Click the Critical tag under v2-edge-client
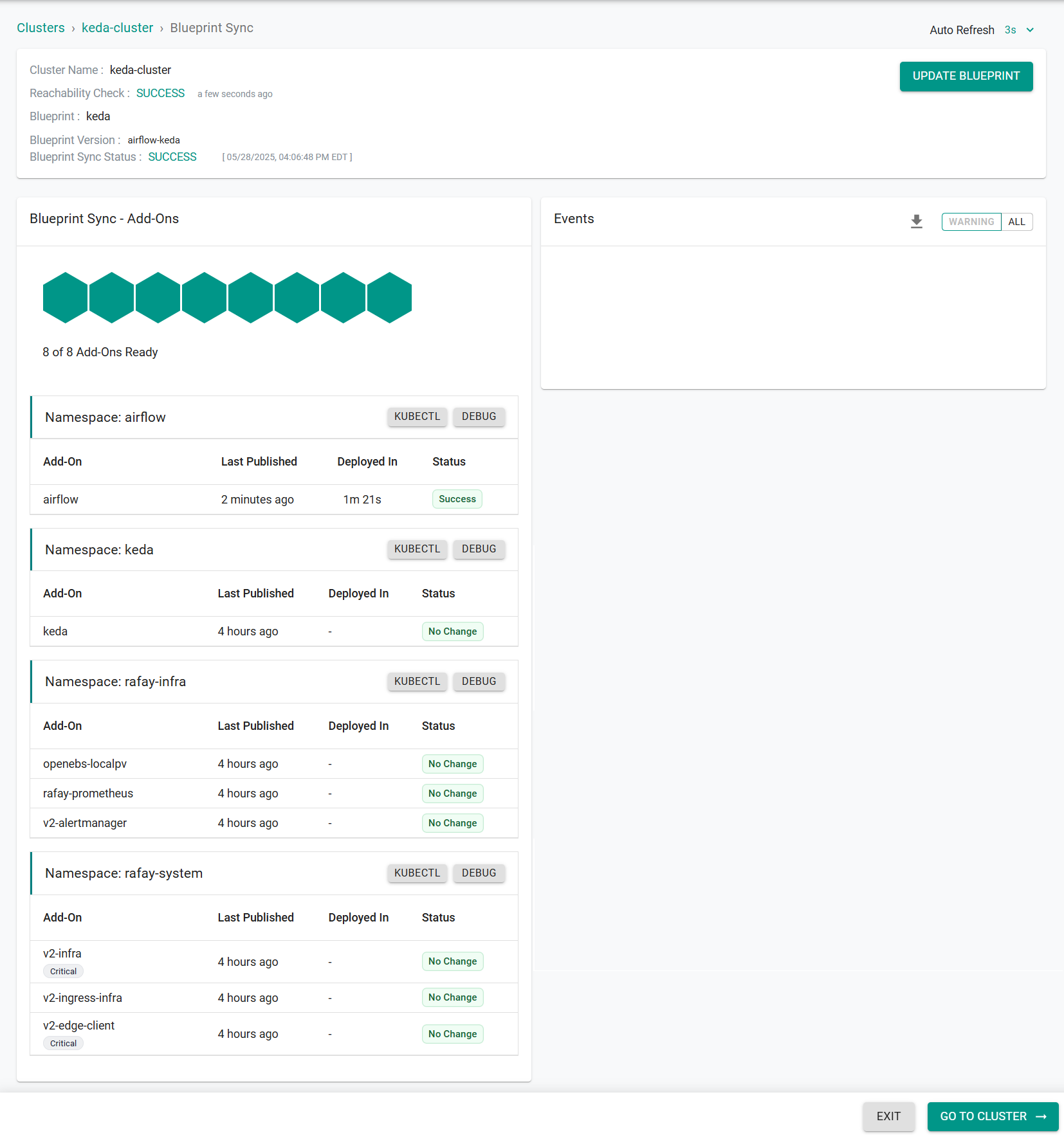 coord(63,1044)
